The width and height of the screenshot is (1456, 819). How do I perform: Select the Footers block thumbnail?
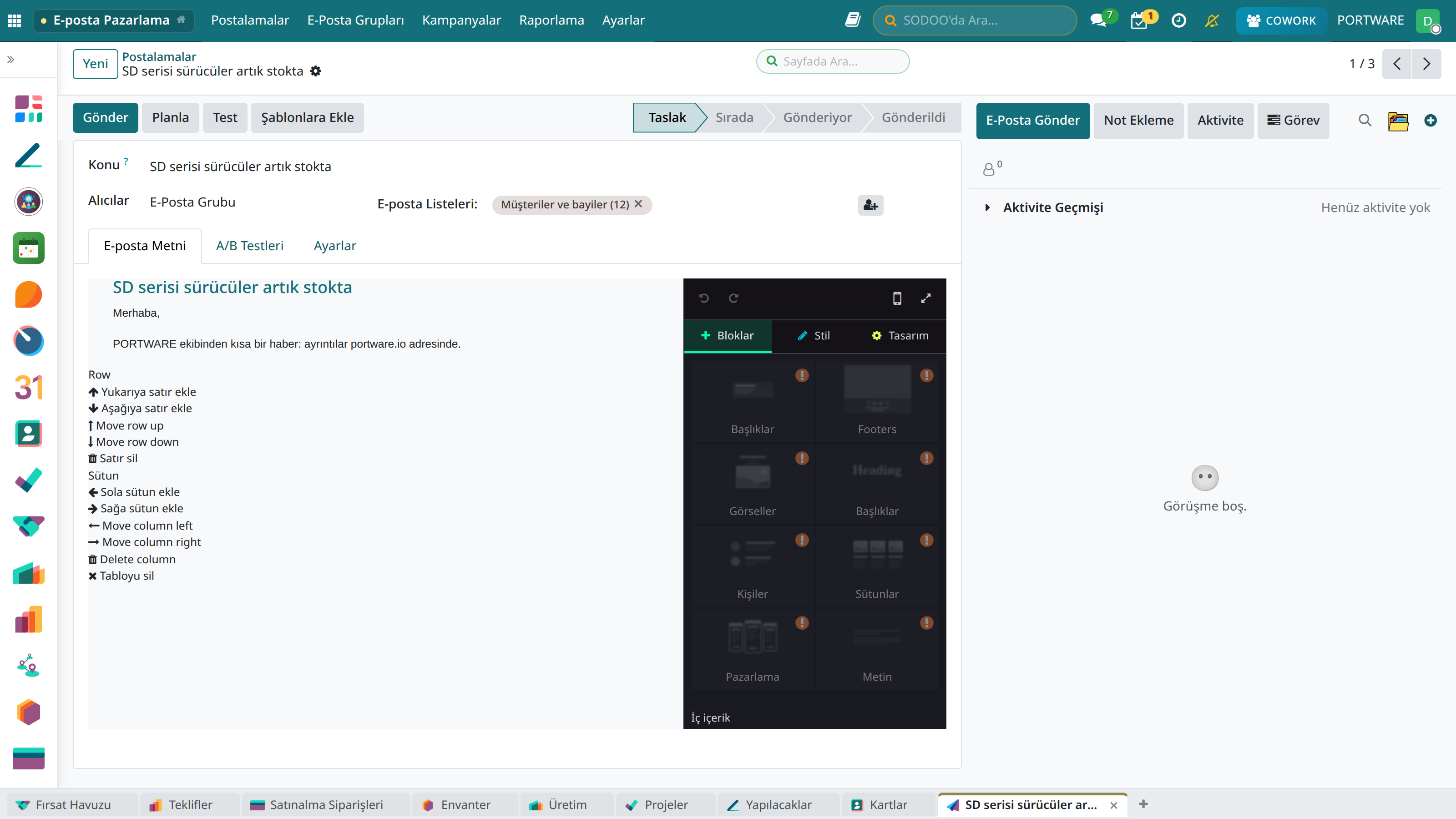[877, 401]
